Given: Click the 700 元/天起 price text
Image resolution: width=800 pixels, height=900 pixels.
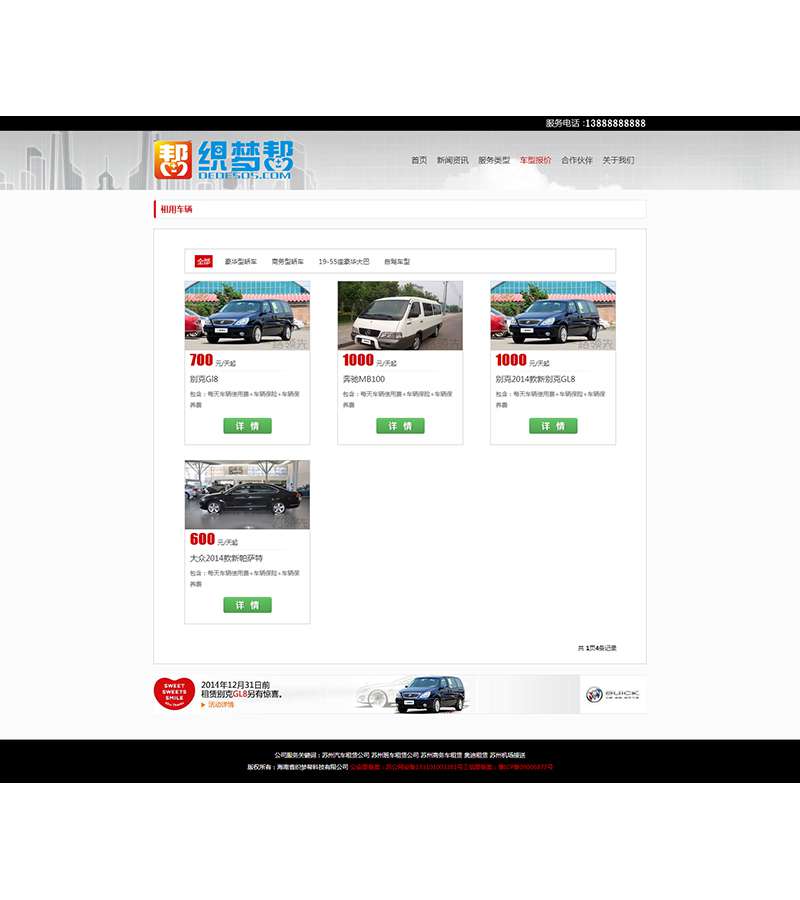Looking at the screenshot, I should (212, 360).
